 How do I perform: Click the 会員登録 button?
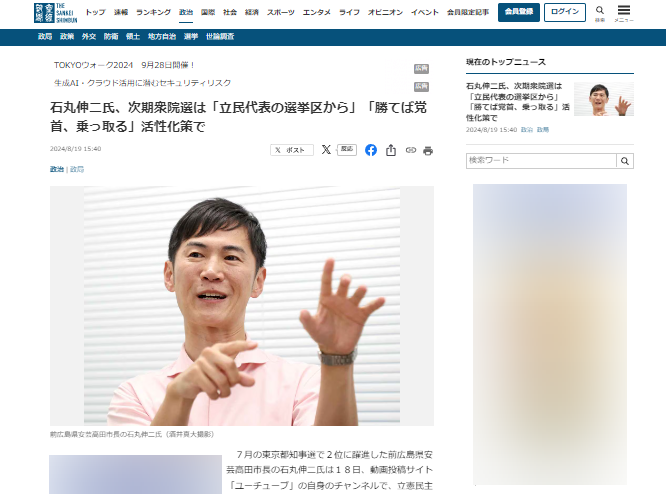[519, 12]
